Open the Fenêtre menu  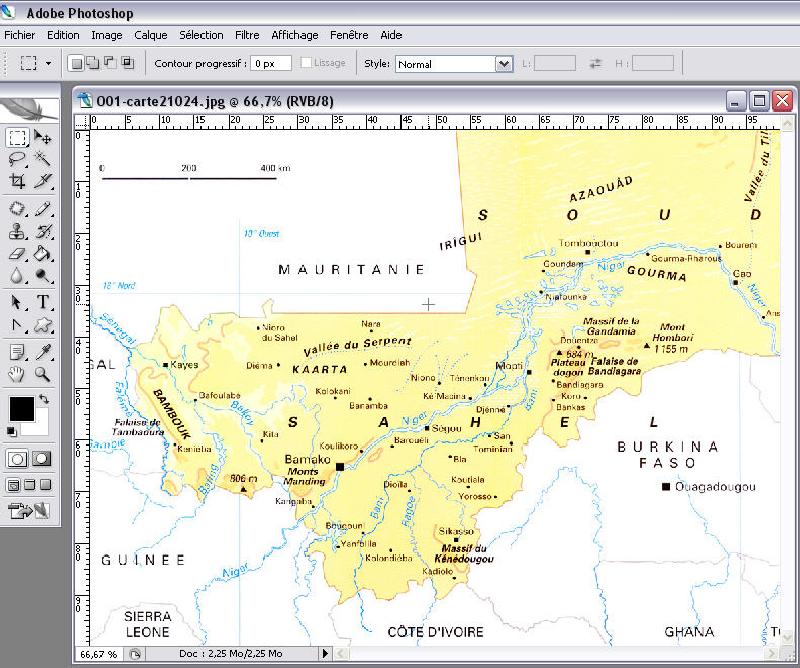point(349,35)
